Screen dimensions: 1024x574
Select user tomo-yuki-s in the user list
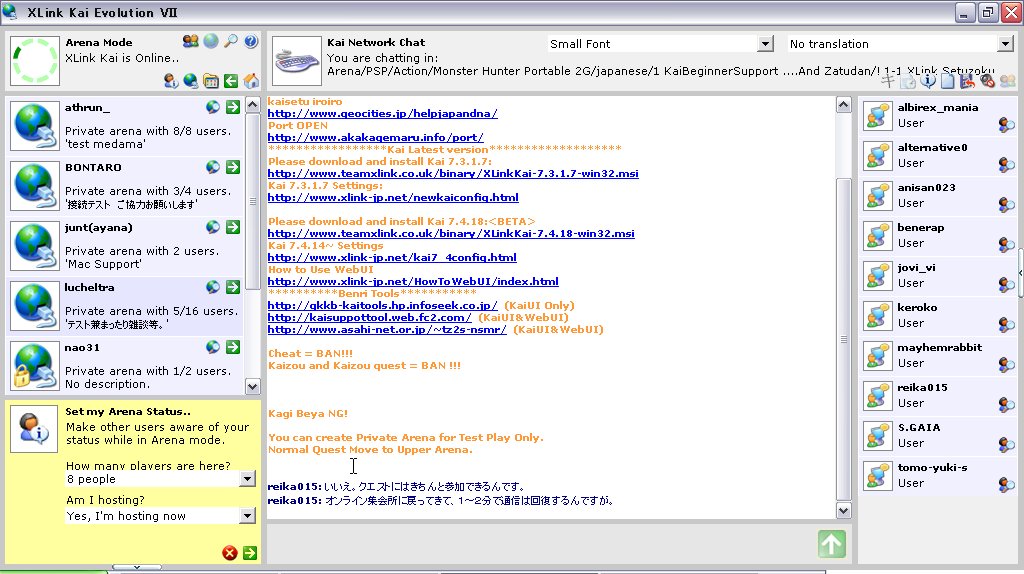coord(938,476)
